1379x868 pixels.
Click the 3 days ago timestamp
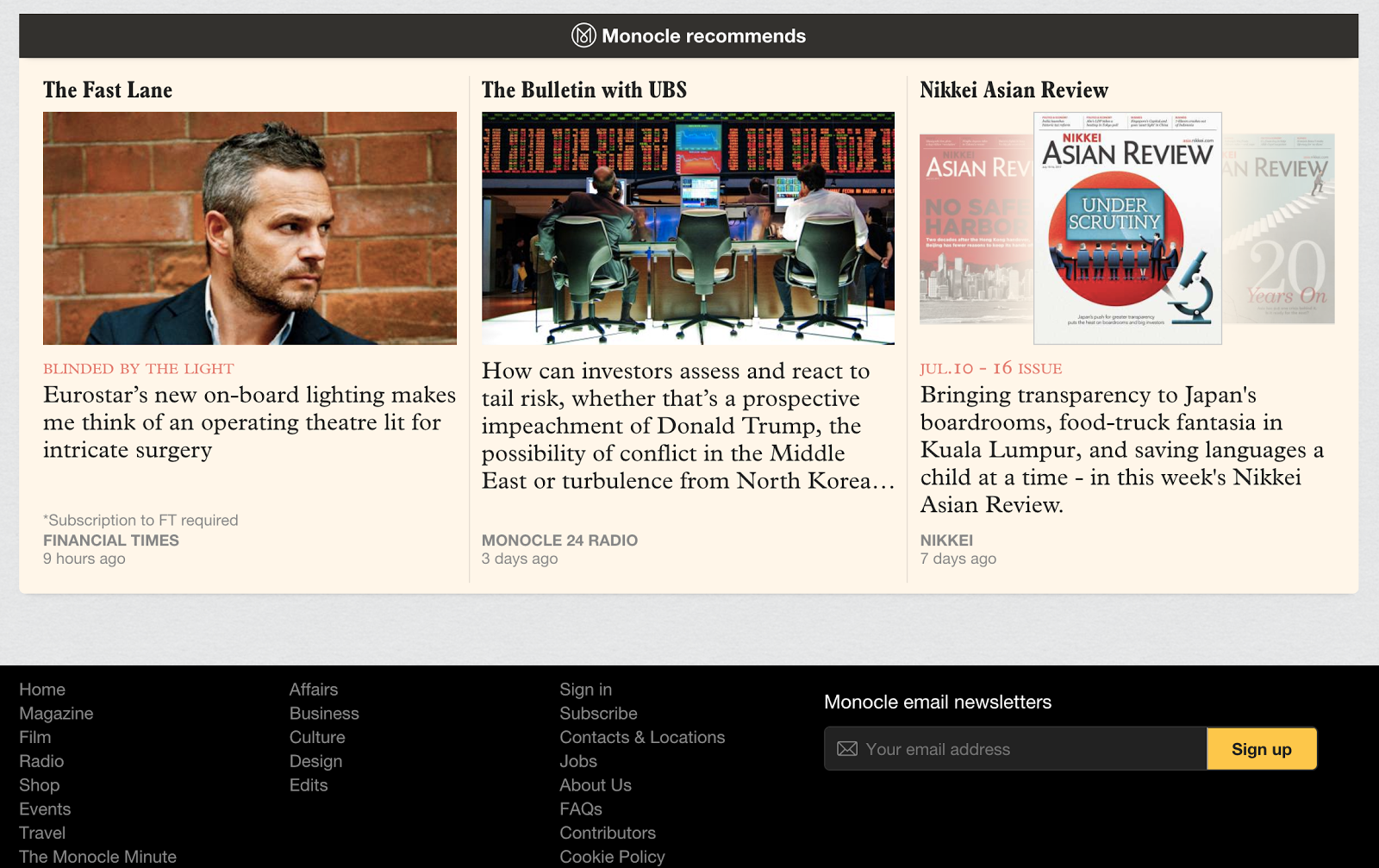[520, 559]
